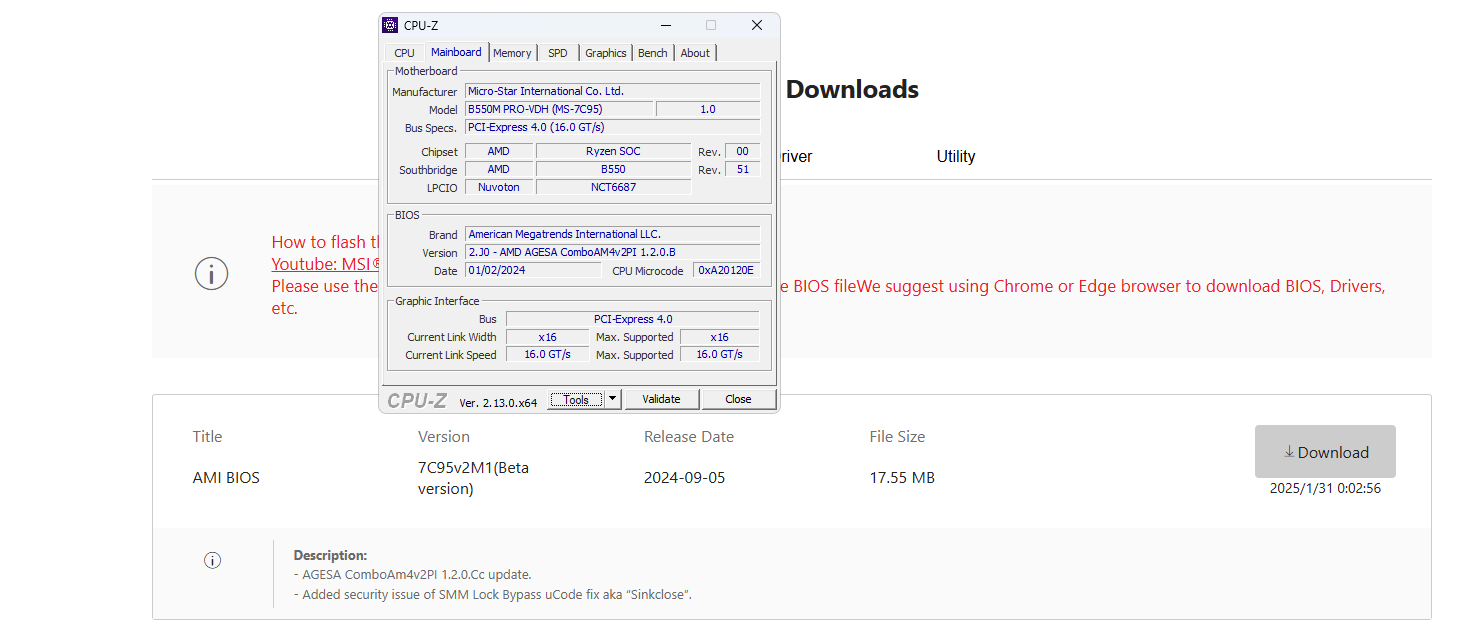Select the Utility tab on downloads page
Screen dimensions: 1463x628
click(956, 156)
